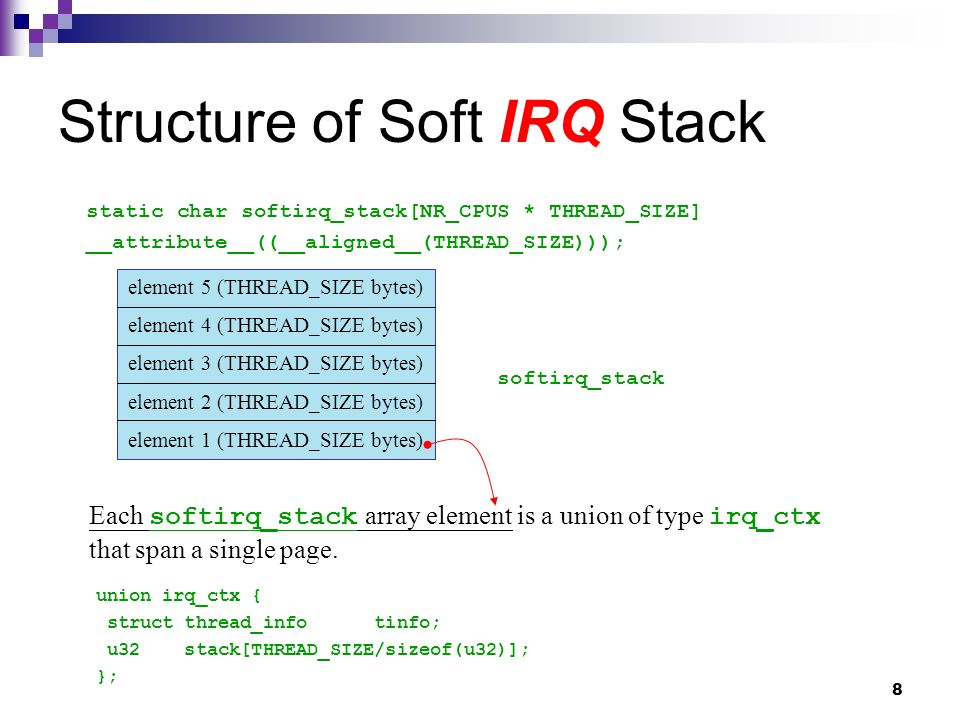960x720 pixels.
Task: Click the green 'irq_ctx' type name in the sentence
Action: pyautogui.click(x=765, y=516)
